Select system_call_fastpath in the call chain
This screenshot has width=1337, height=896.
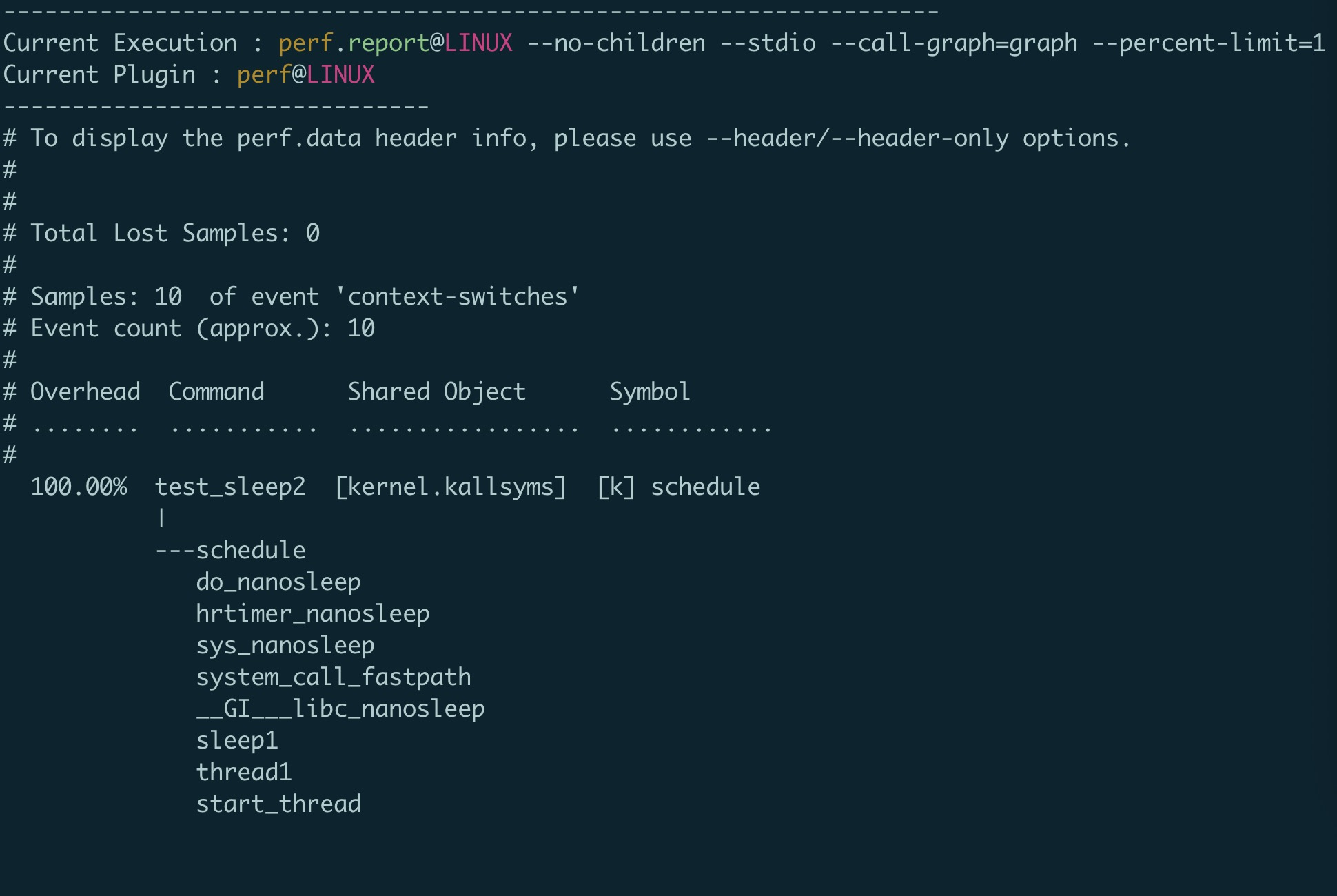[334, 677]
